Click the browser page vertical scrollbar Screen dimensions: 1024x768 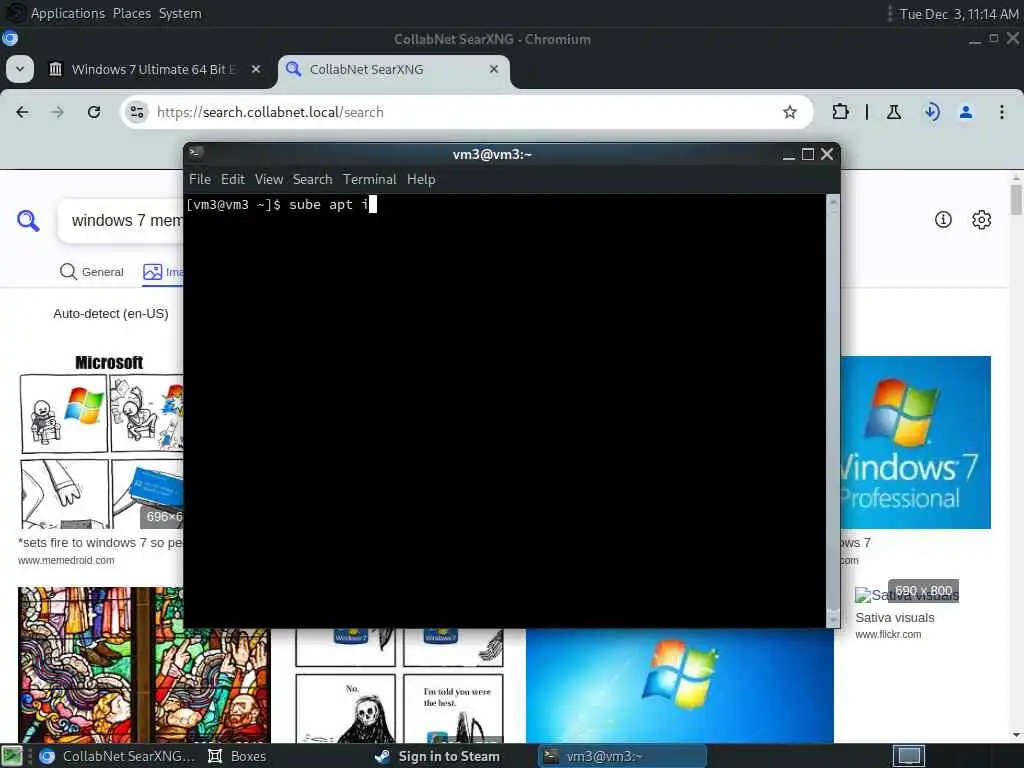(1017, 457)
